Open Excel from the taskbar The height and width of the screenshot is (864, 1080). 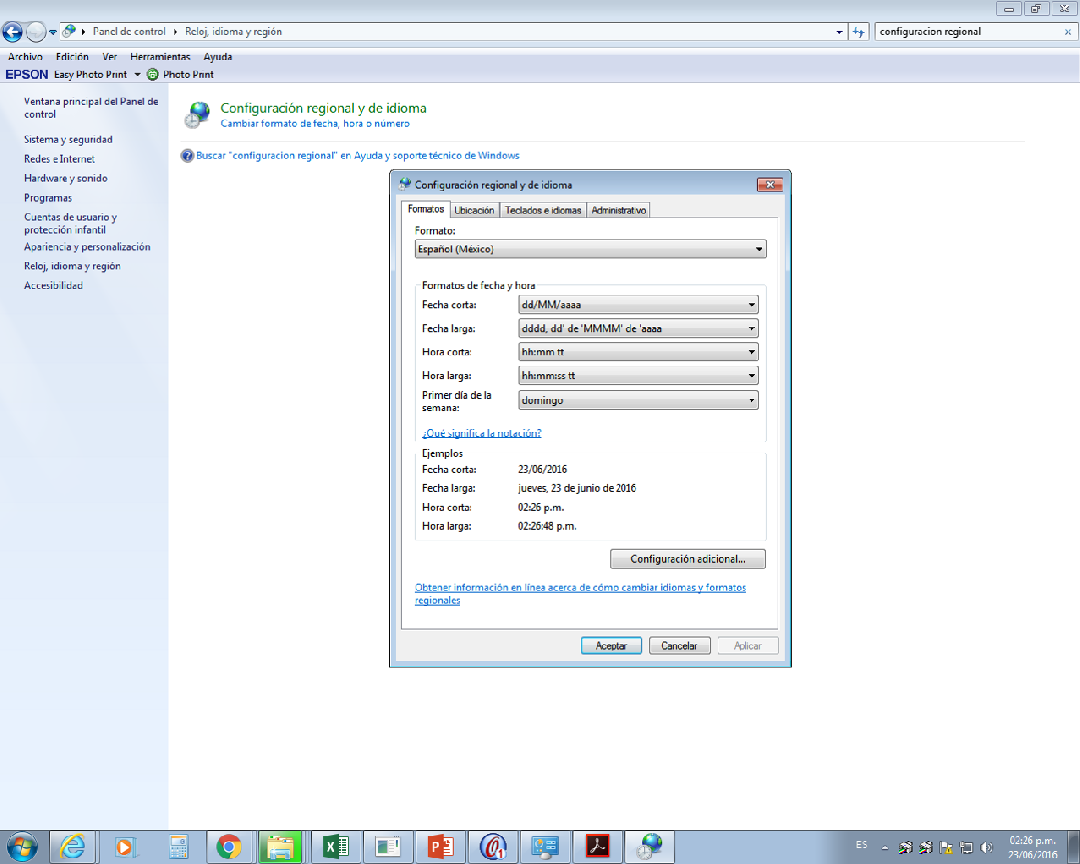333,847
